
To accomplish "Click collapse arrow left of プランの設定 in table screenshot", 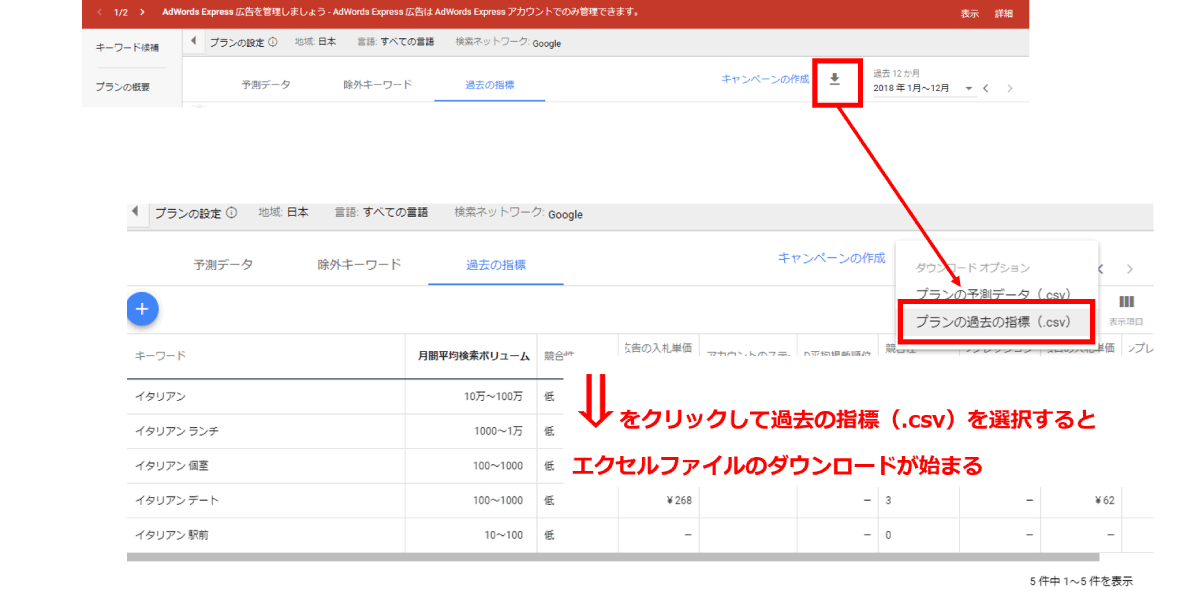I will pyautogui.click(x=136, y=213).
